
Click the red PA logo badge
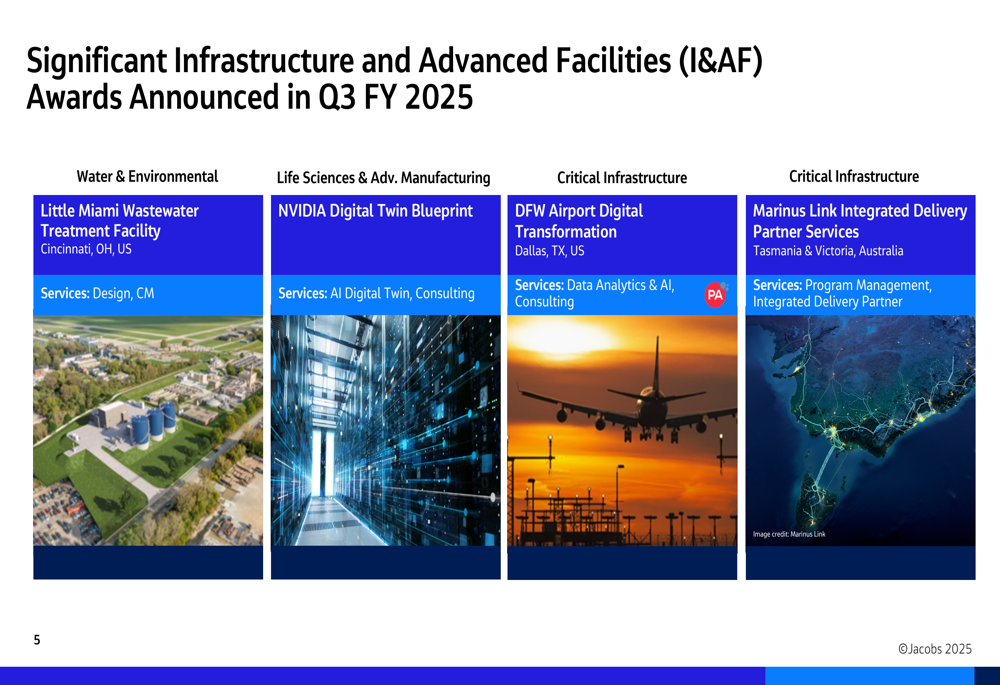[716, 295]
